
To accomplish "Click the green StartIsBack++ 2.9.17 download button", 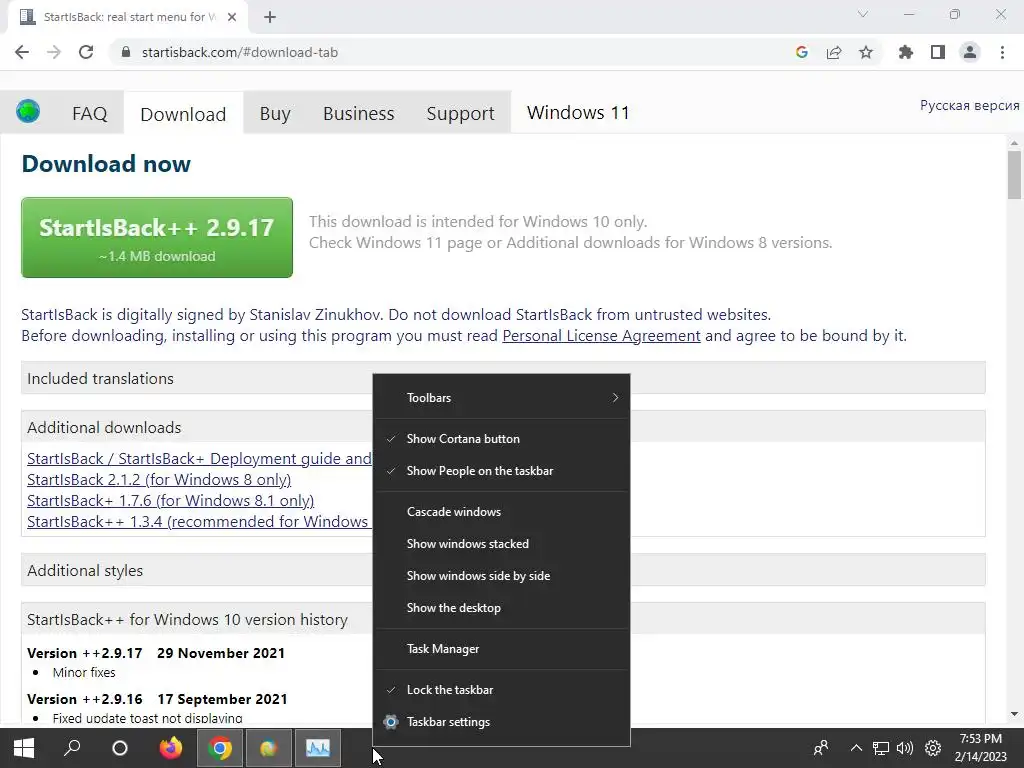I will tap(157, 238).
